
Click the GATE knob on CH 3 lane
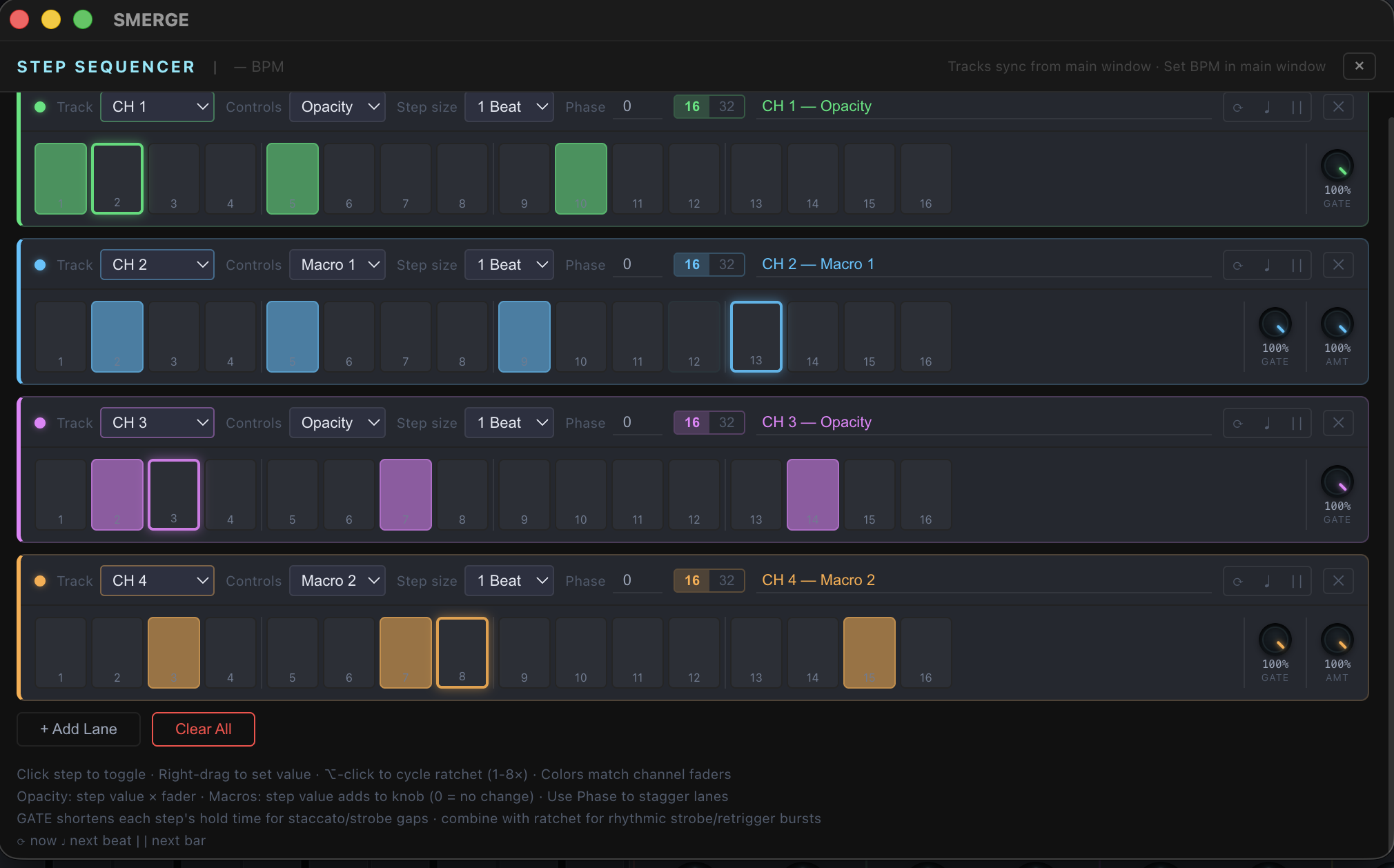tap(1337, 482)
